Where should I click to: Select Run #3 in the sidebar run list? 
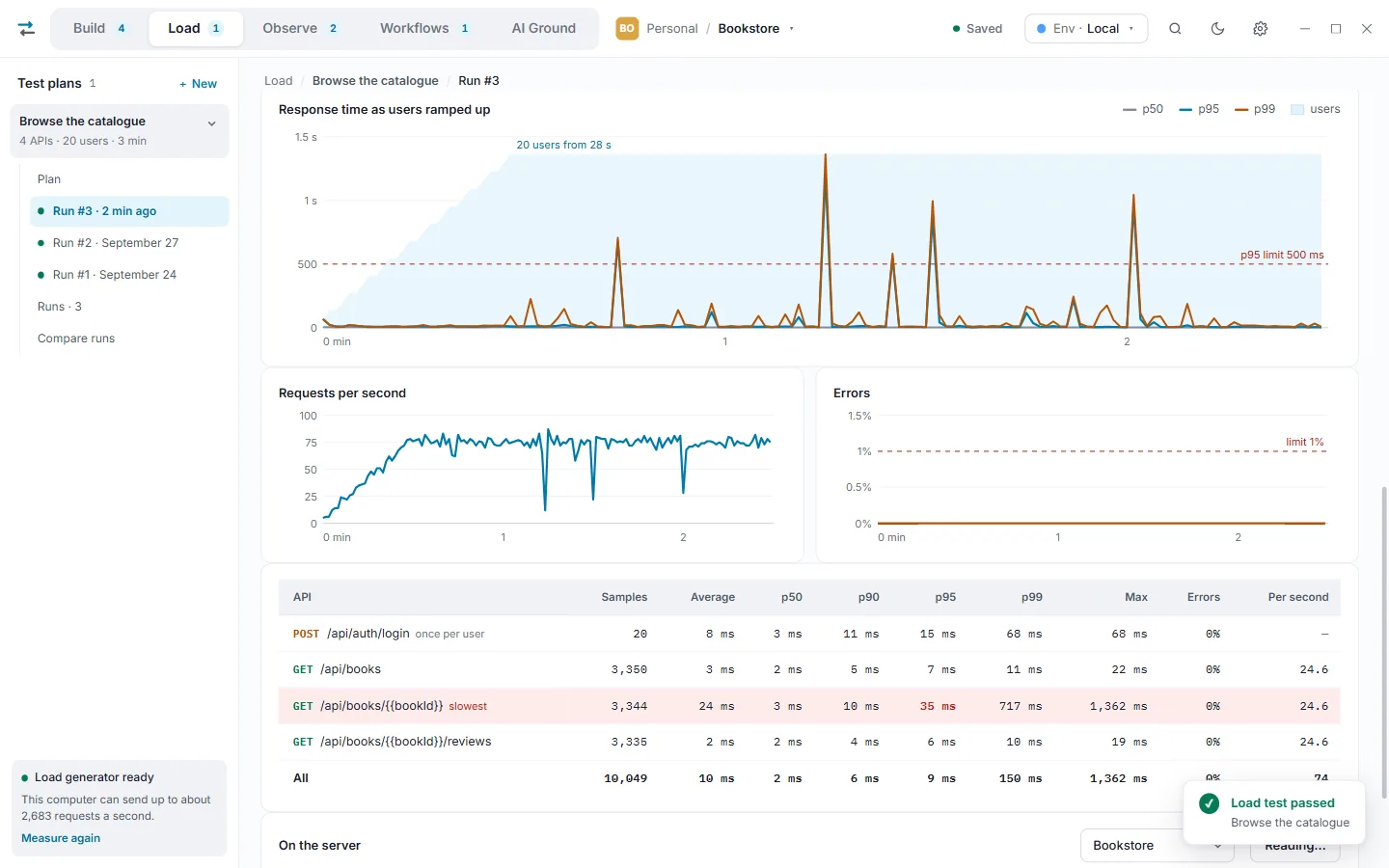coord(129,211)
